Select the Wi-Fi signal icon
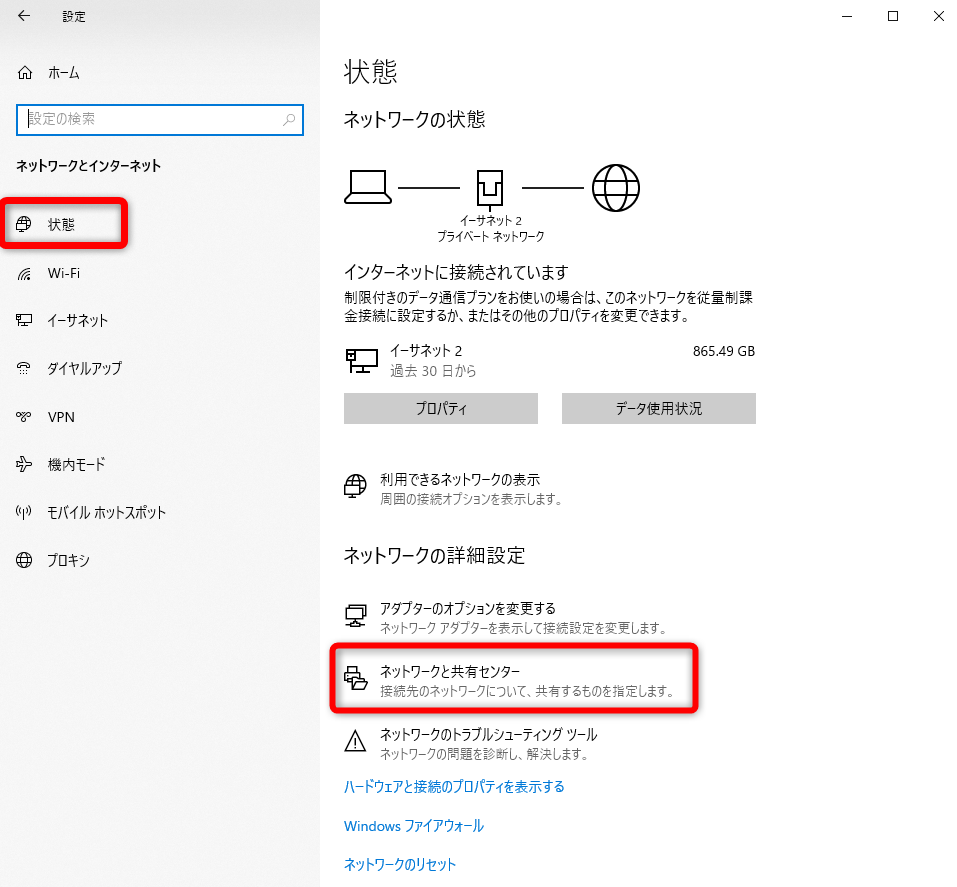This screenshot has height=887, width=957. click(x=24, y=273)
